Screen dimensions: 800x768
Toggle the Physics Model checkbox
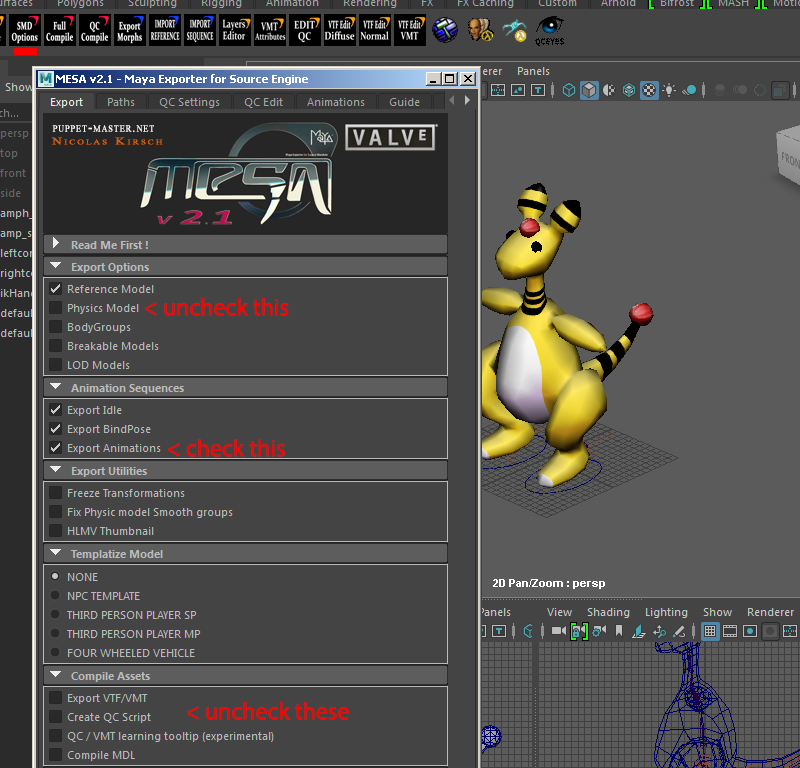pyautogui.click(x=56, y=308)
